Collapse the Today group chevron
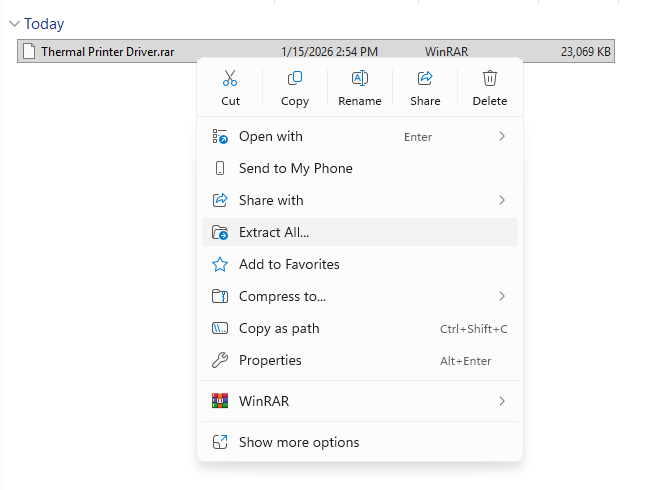 click(x=13, y=24)
